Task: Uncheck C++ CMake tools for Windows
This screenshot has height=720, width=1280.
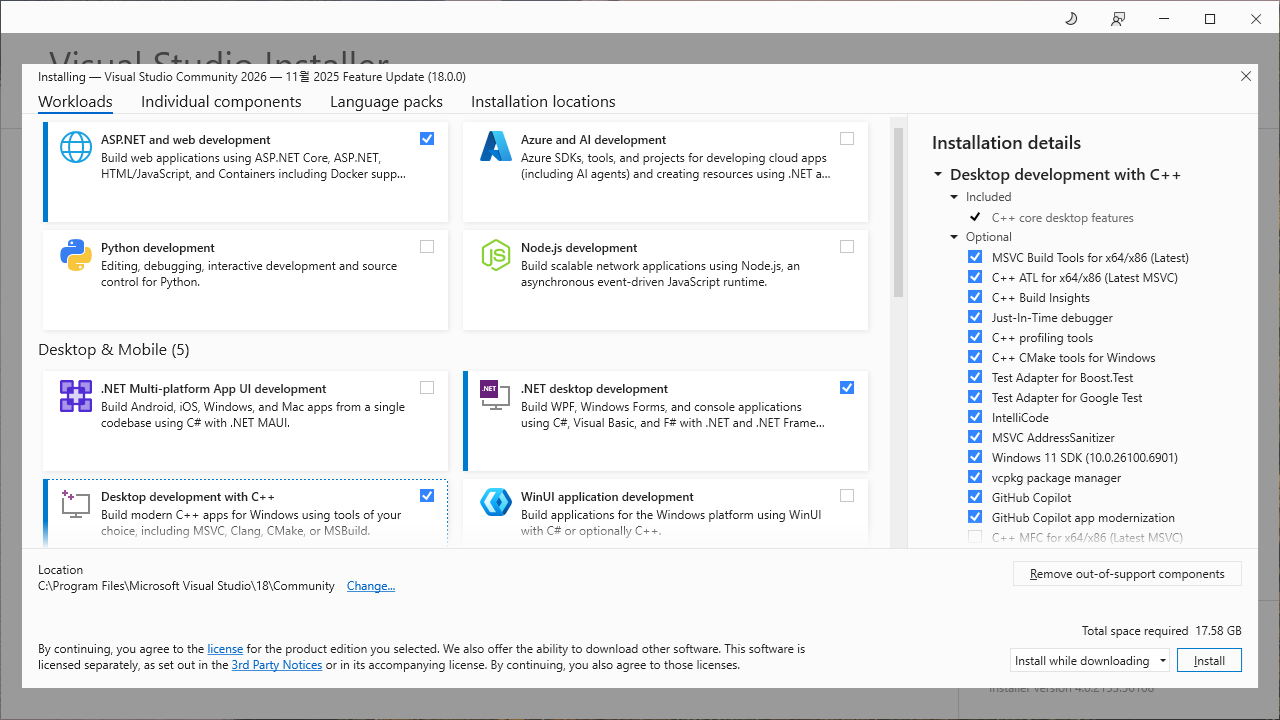Action: coord(975,357)
